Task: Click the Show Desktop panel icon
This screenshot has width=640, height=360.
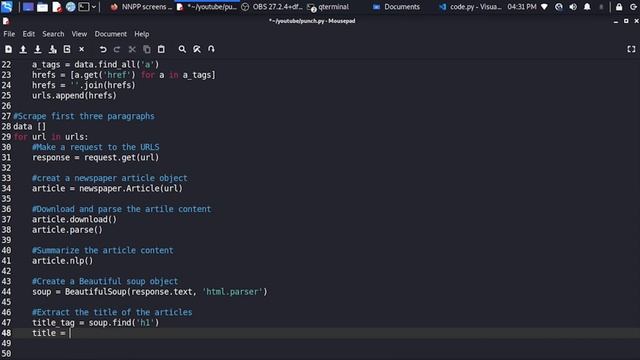Action: coord(28,7)
